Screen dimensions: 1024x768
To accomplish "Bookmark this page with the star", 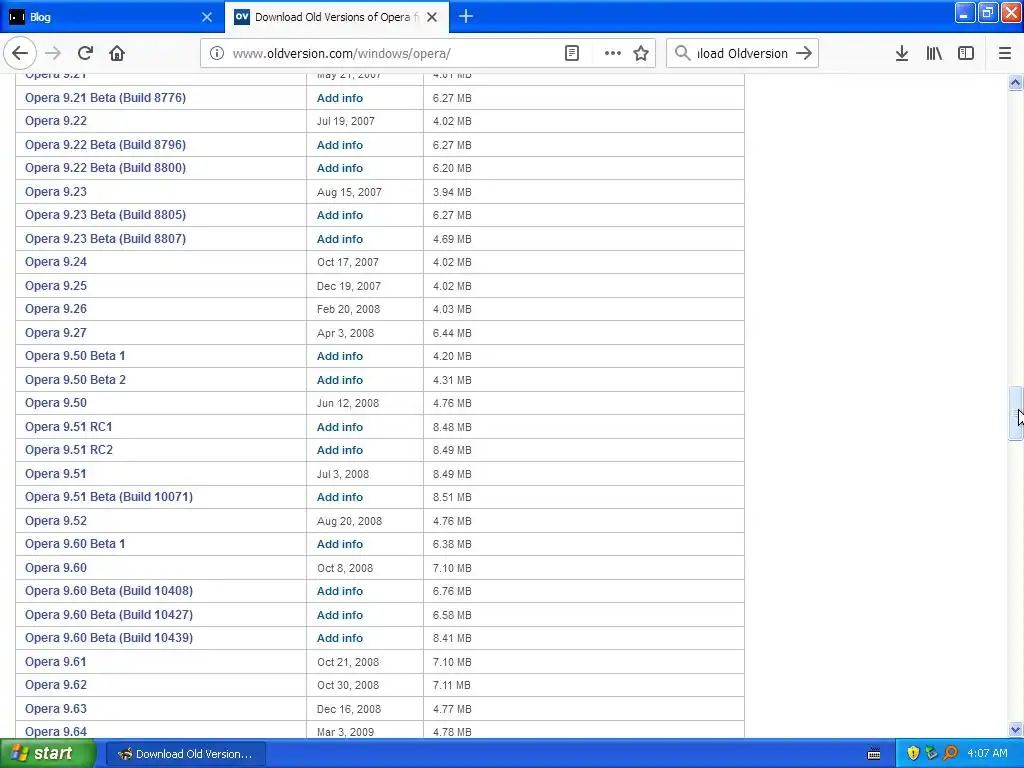I will [641, 54].
